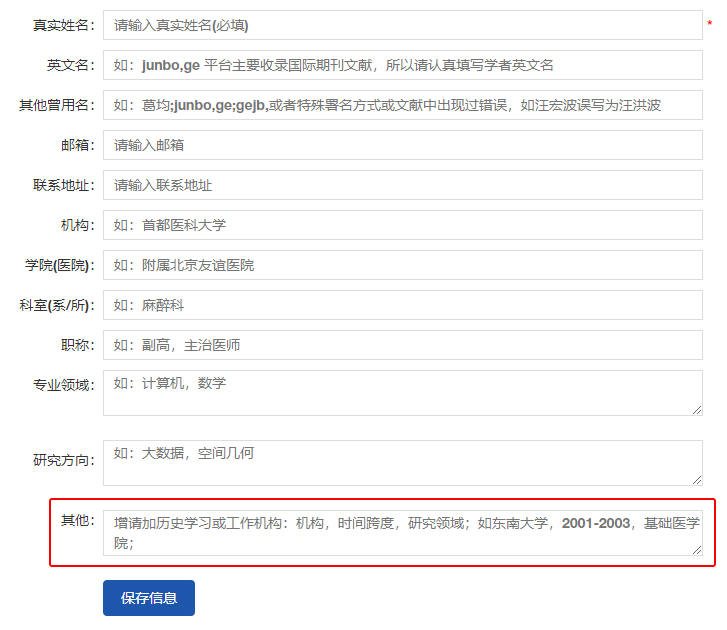Focus the 其他 text area
This screenshot has width=727, height=630.
pos(402,533)
